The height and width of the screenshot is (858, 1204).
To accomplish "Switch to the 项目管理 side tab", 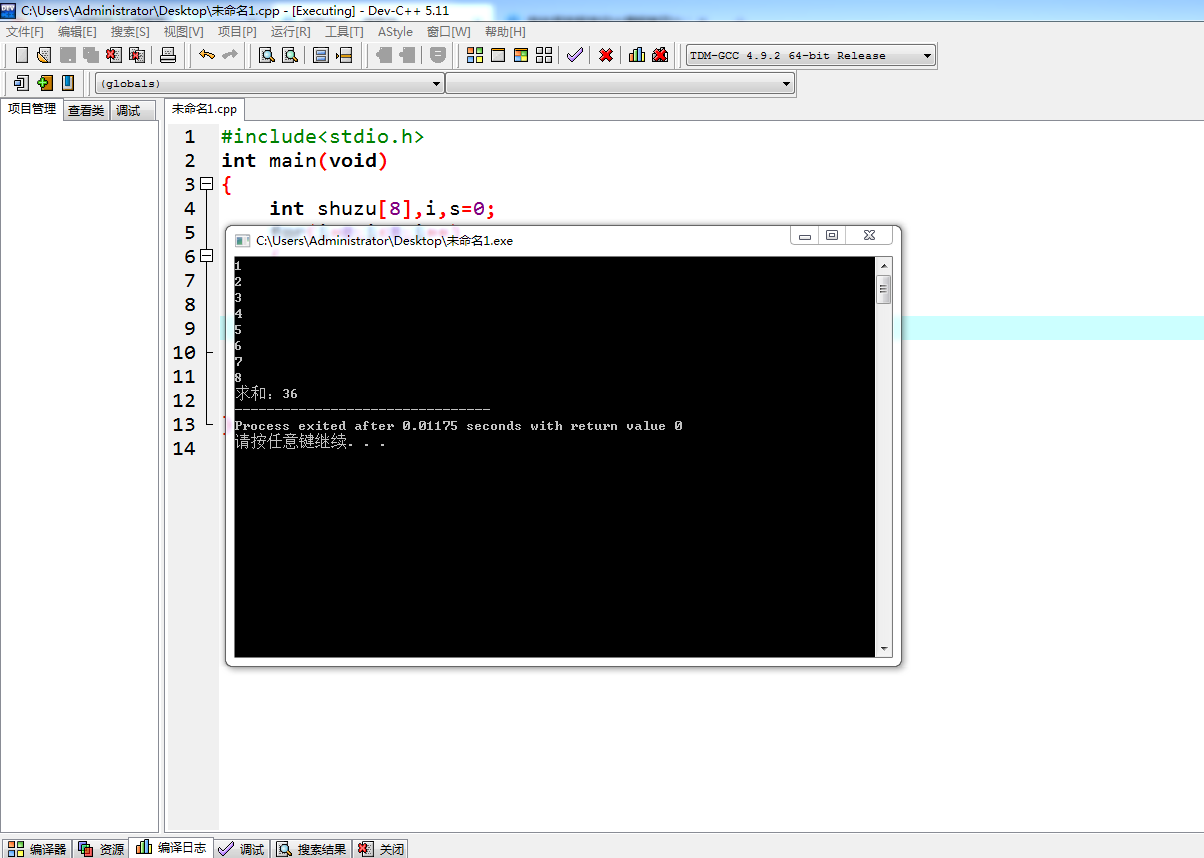I will coord(32,110).
